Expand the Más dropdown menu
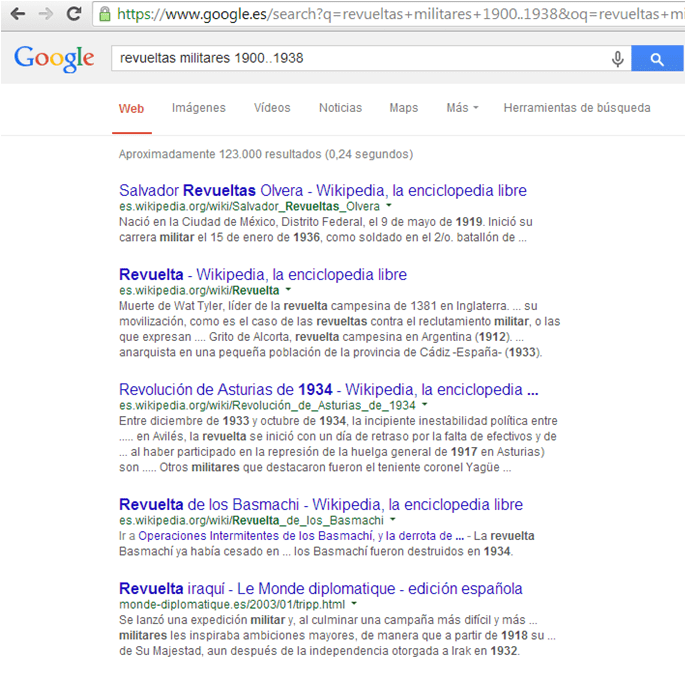The image size is (686, 675). pyautogui.click(x=462, y=108)
